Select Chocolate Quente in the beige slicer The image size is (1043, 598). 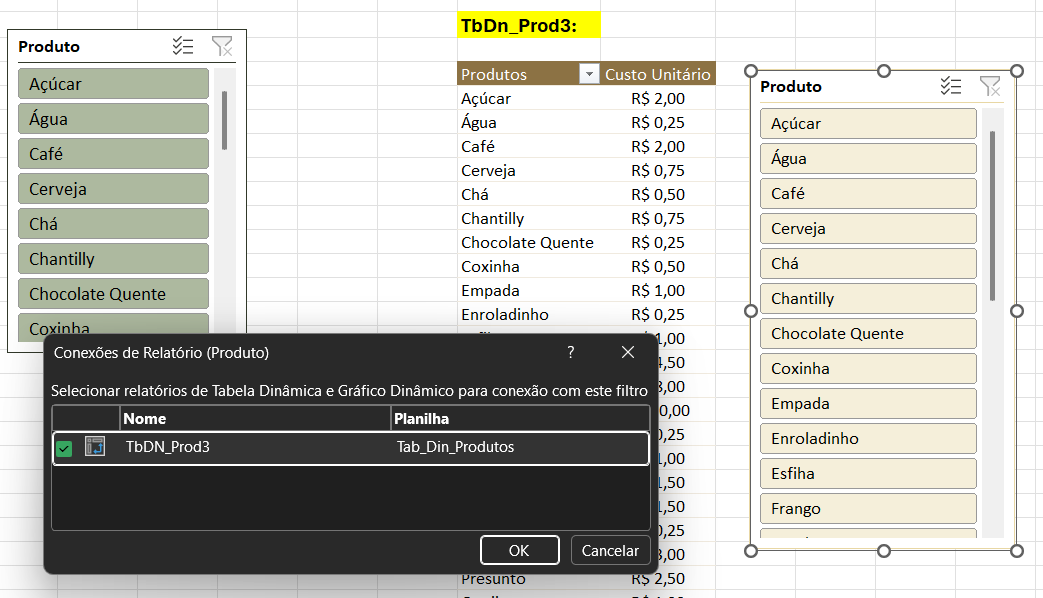868,333
